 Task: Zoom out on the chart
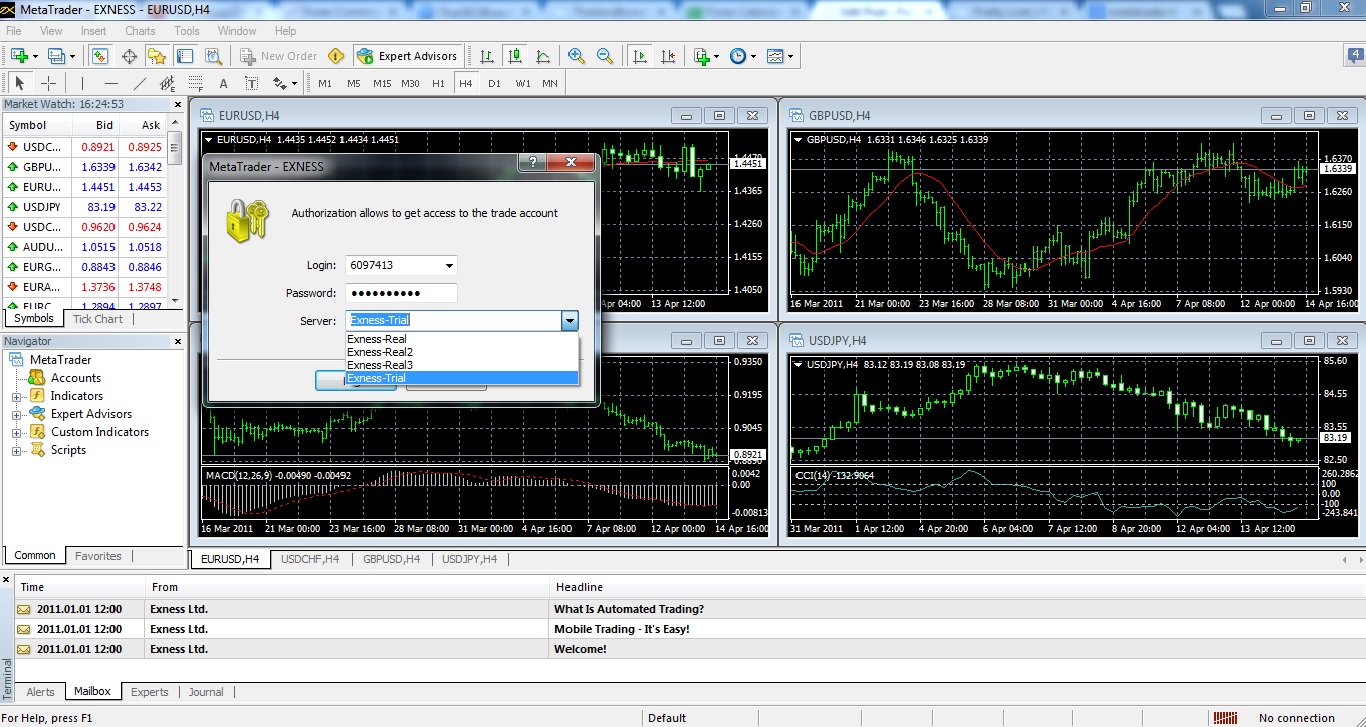pyautogui.click(x=604, y=56)
